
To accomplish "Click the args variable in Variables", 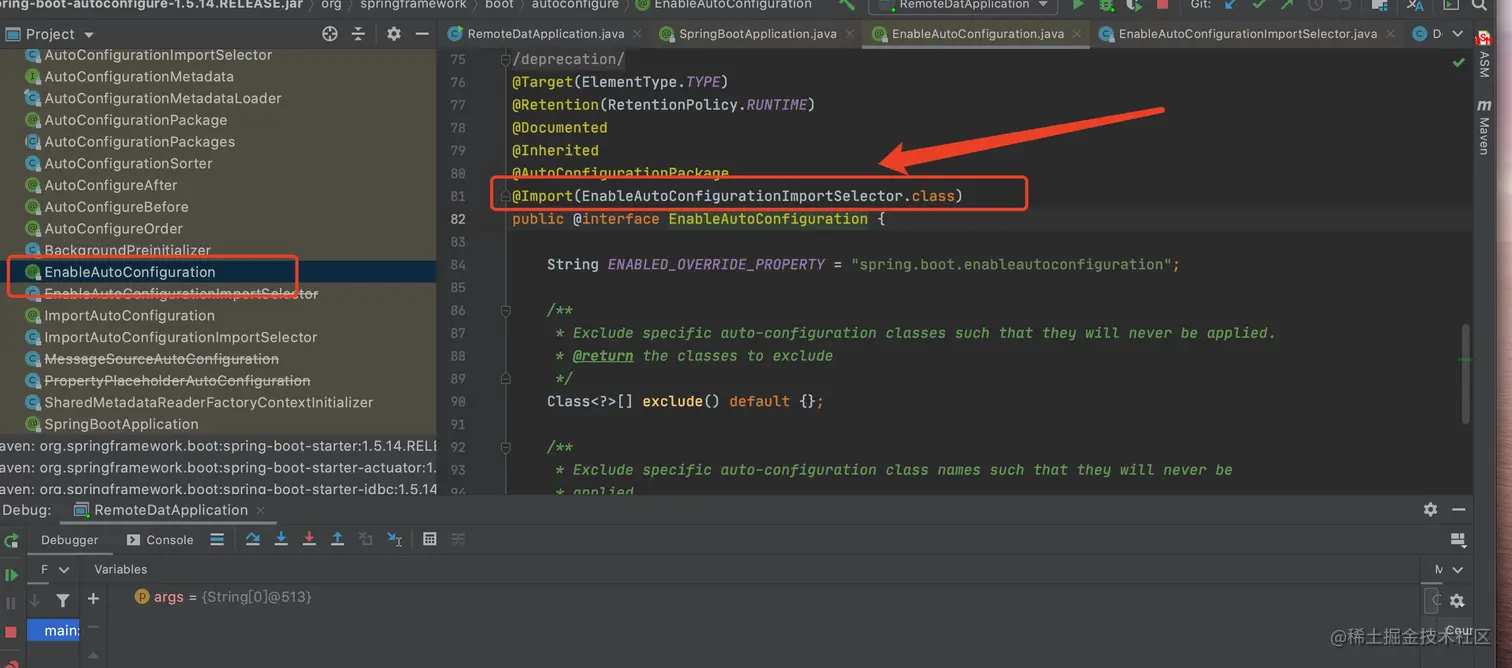I will [223, 597].
